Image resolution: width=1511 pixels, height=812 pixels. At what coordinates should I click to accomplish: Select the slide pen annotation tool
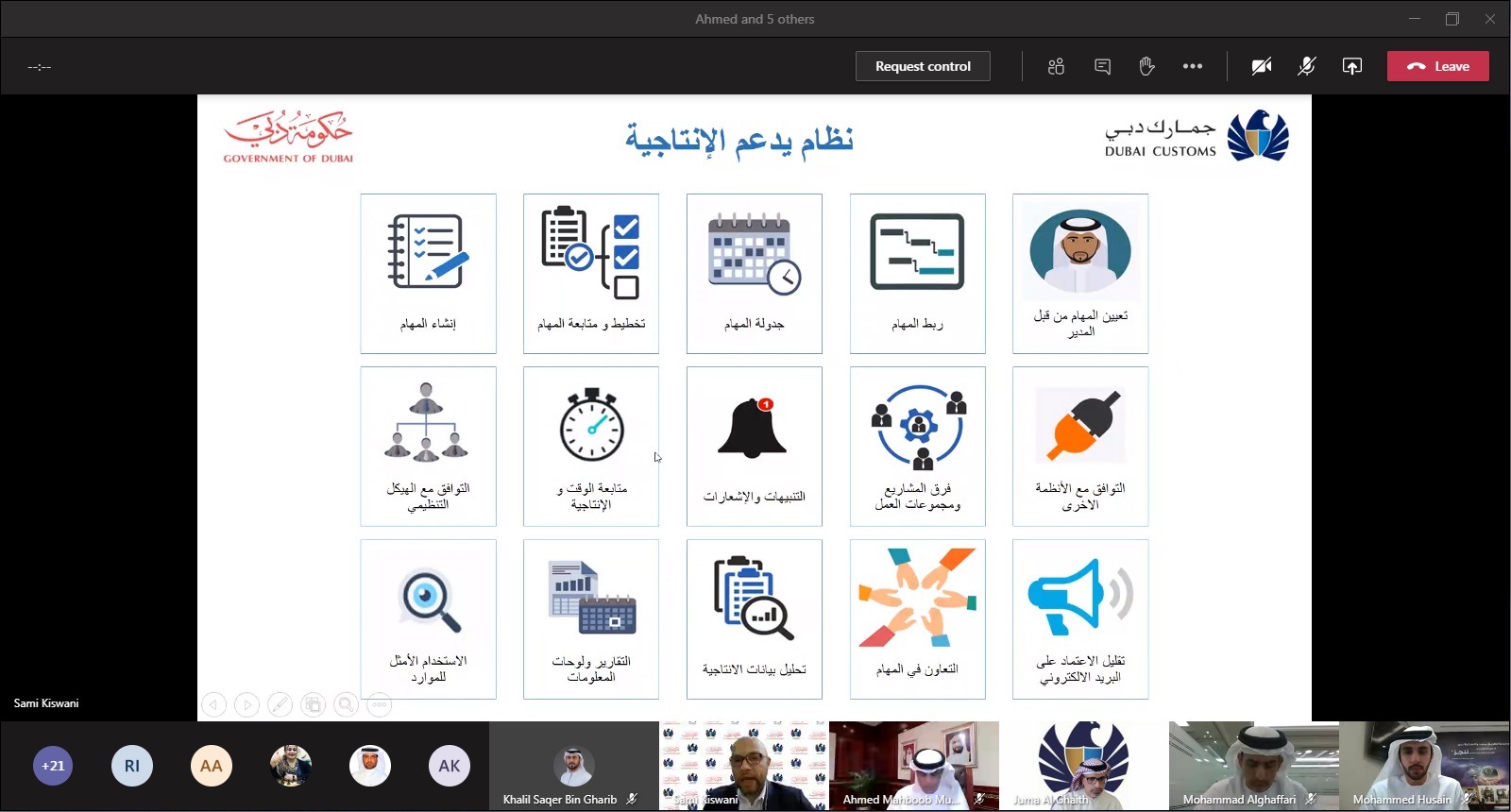tap(280, 704)
